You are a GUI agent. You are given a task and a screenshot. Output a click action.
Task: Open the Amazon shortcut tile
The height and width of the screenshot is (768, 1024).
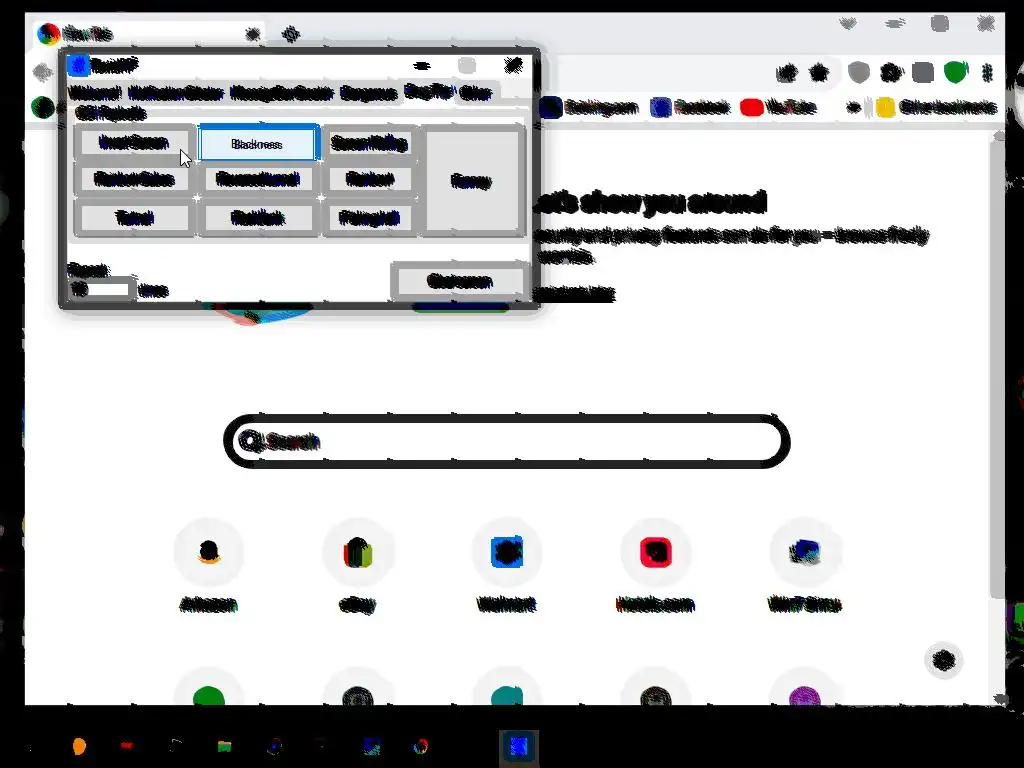pos(208,567)
